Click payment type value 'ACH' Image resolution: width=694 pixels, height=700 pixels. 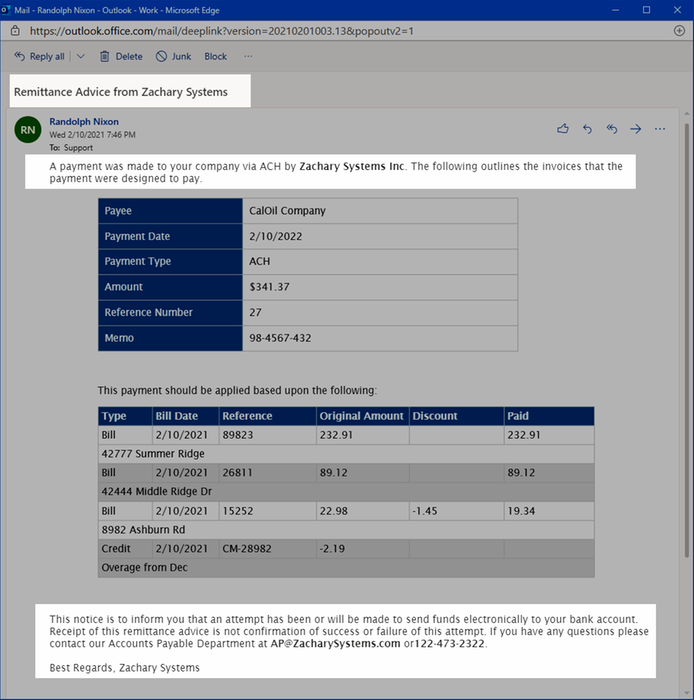259,261
